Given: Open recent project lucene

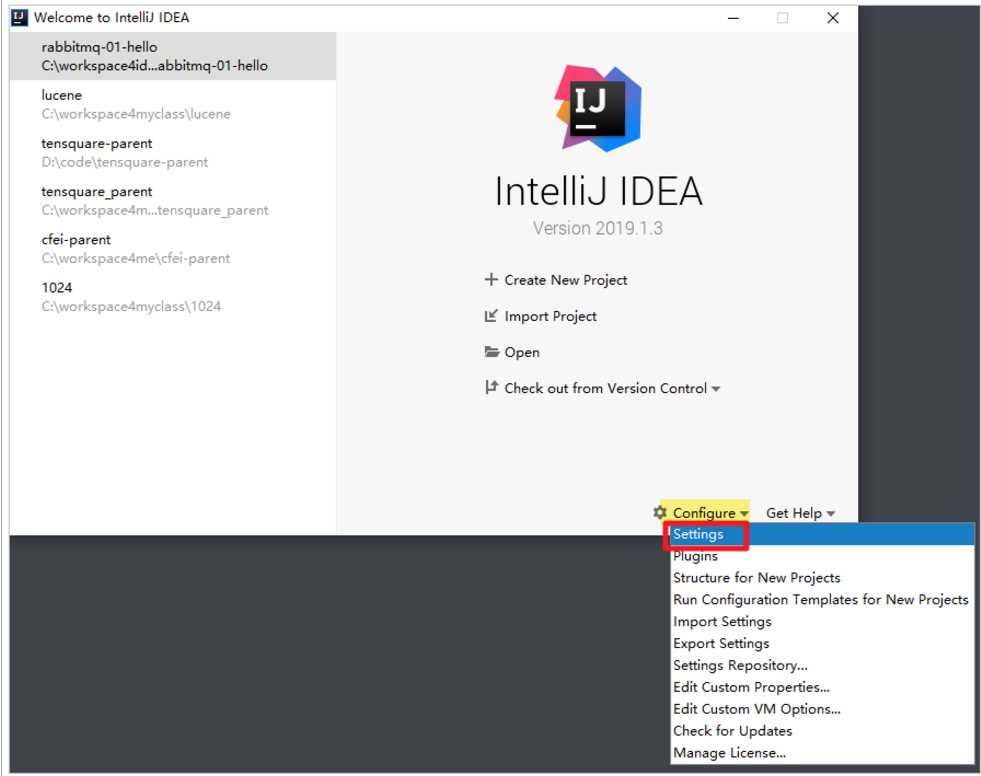Looking at the screenshot, I should click(x=173, y=105).
